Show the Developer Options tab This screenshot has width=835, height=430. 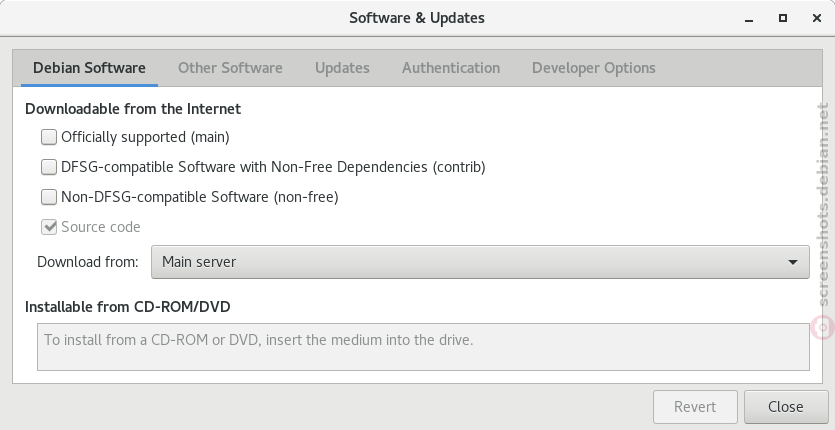(594, 68)
